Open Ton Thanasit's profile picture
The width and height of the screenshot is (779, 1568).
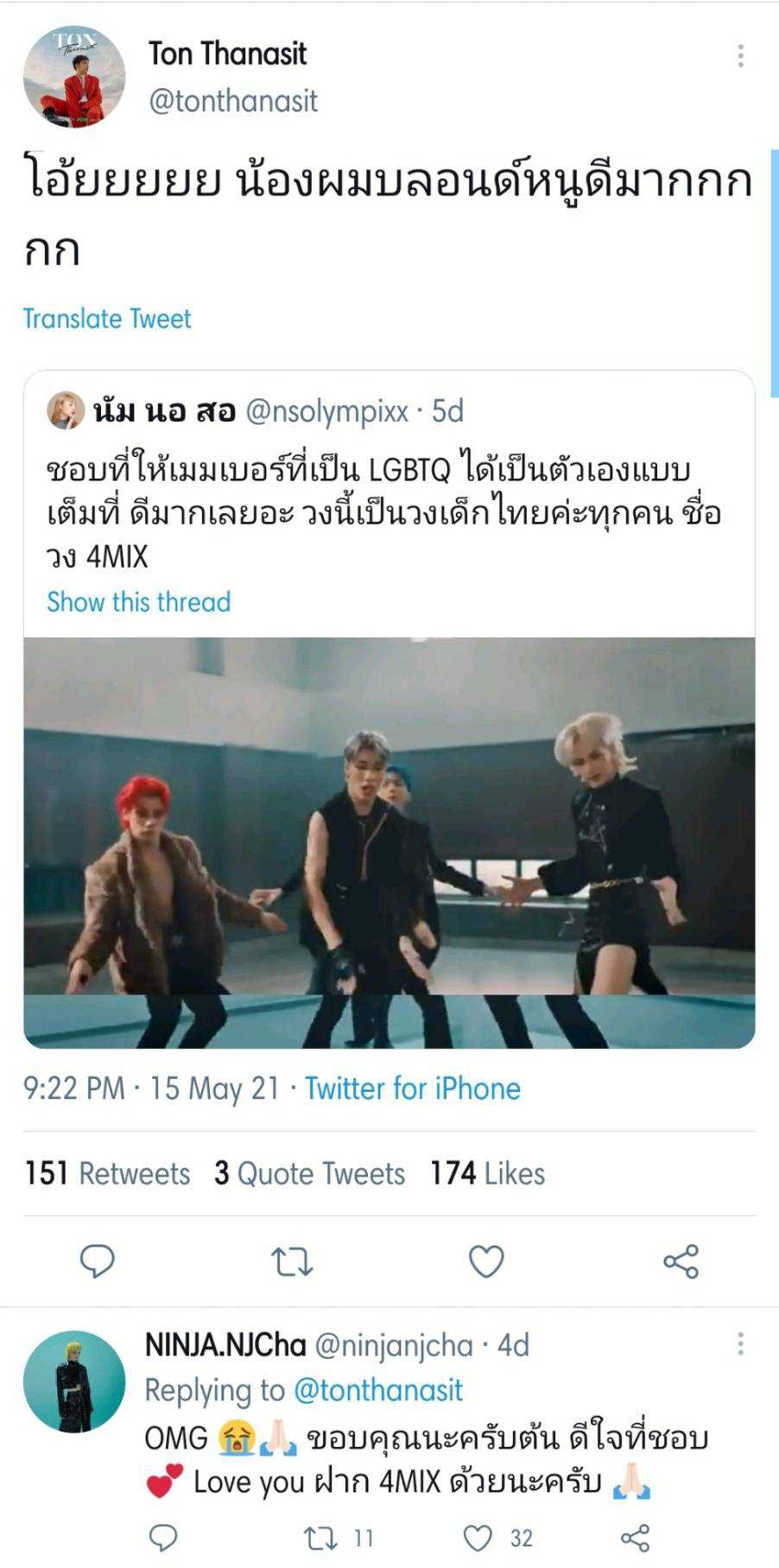click(x=74, y=76)
